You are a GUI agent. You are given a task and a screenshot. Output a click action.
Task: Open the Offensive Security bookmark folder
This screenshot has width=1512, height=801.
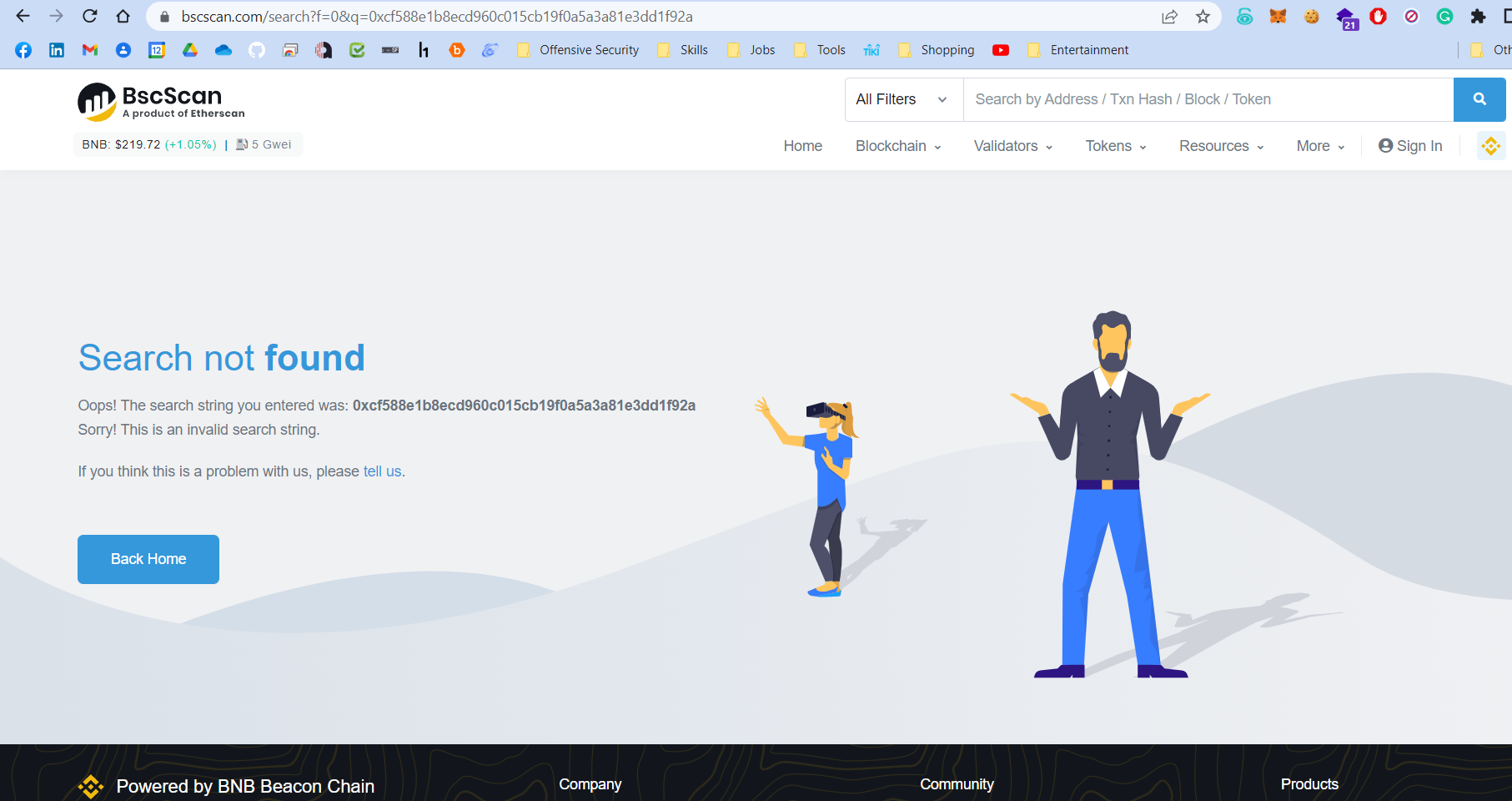(x=578, y=50)
